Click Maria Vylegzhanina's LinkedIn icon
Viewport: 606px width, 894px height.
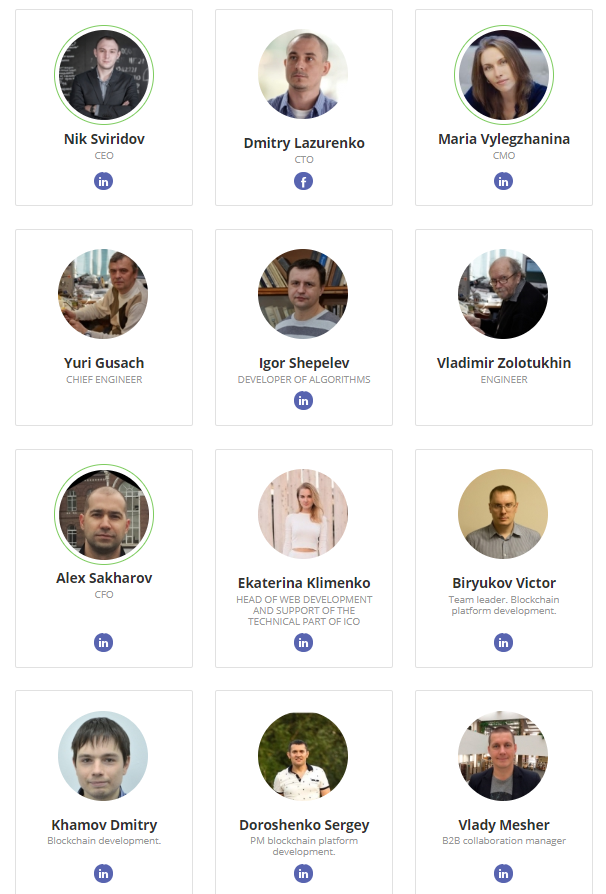click(x=503, y=181)
